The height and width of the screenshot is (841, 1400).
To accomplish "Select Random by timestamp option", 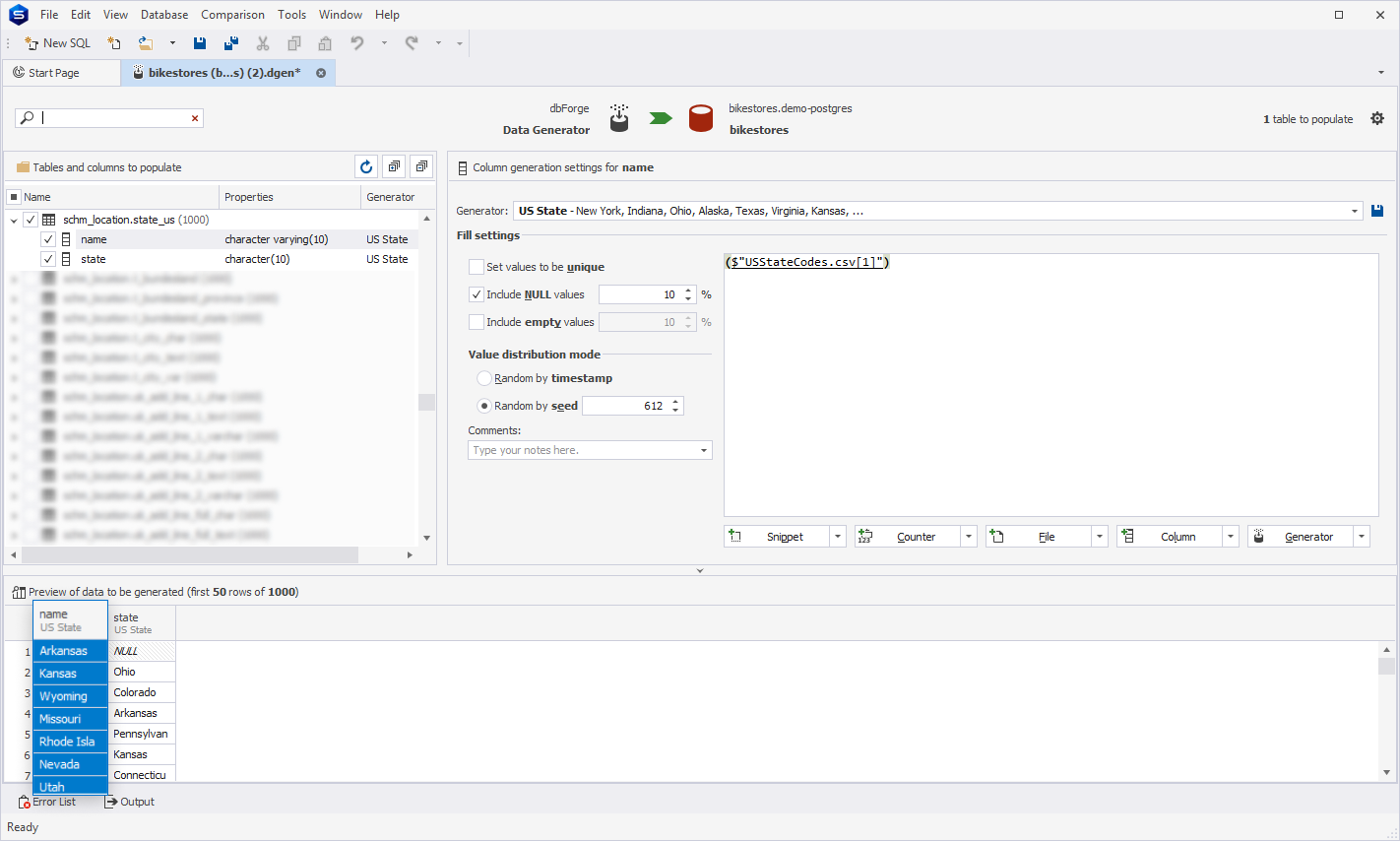I will [483, 378].
